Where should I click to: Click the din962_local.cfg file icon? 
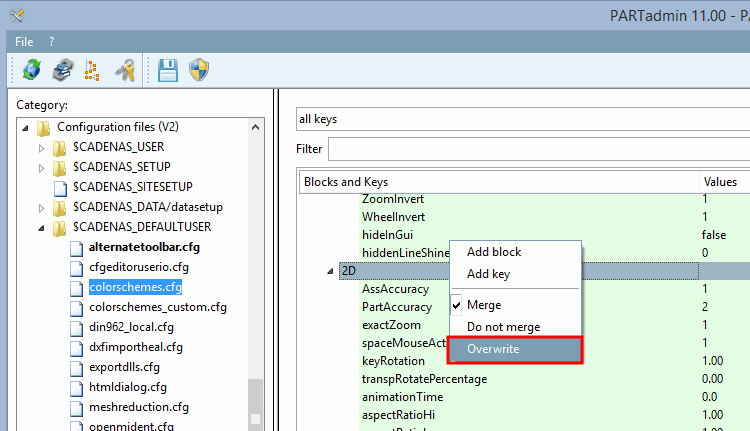(77, 328)
